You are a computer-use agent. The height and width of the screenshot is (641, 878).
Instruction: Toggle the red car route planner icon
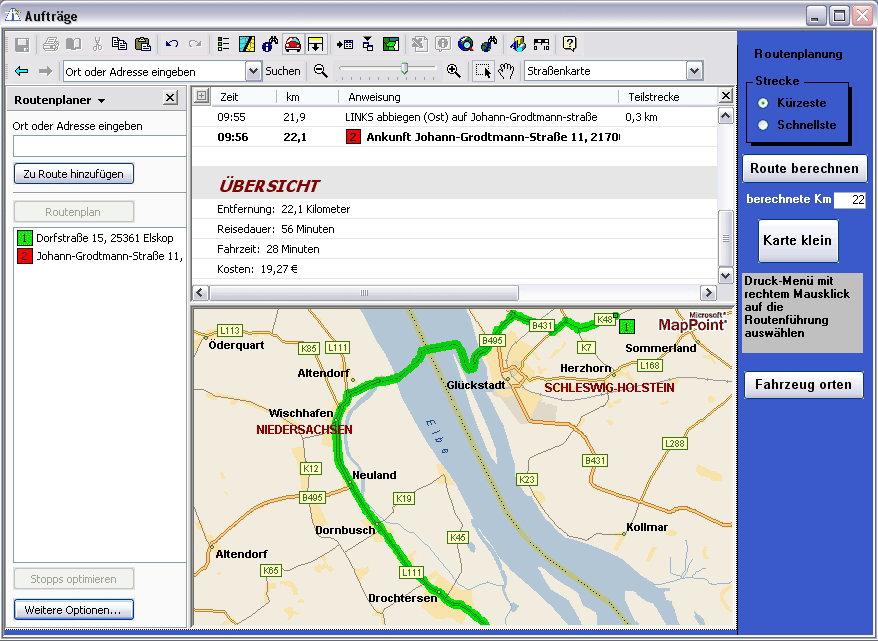(x=293, y=44)
